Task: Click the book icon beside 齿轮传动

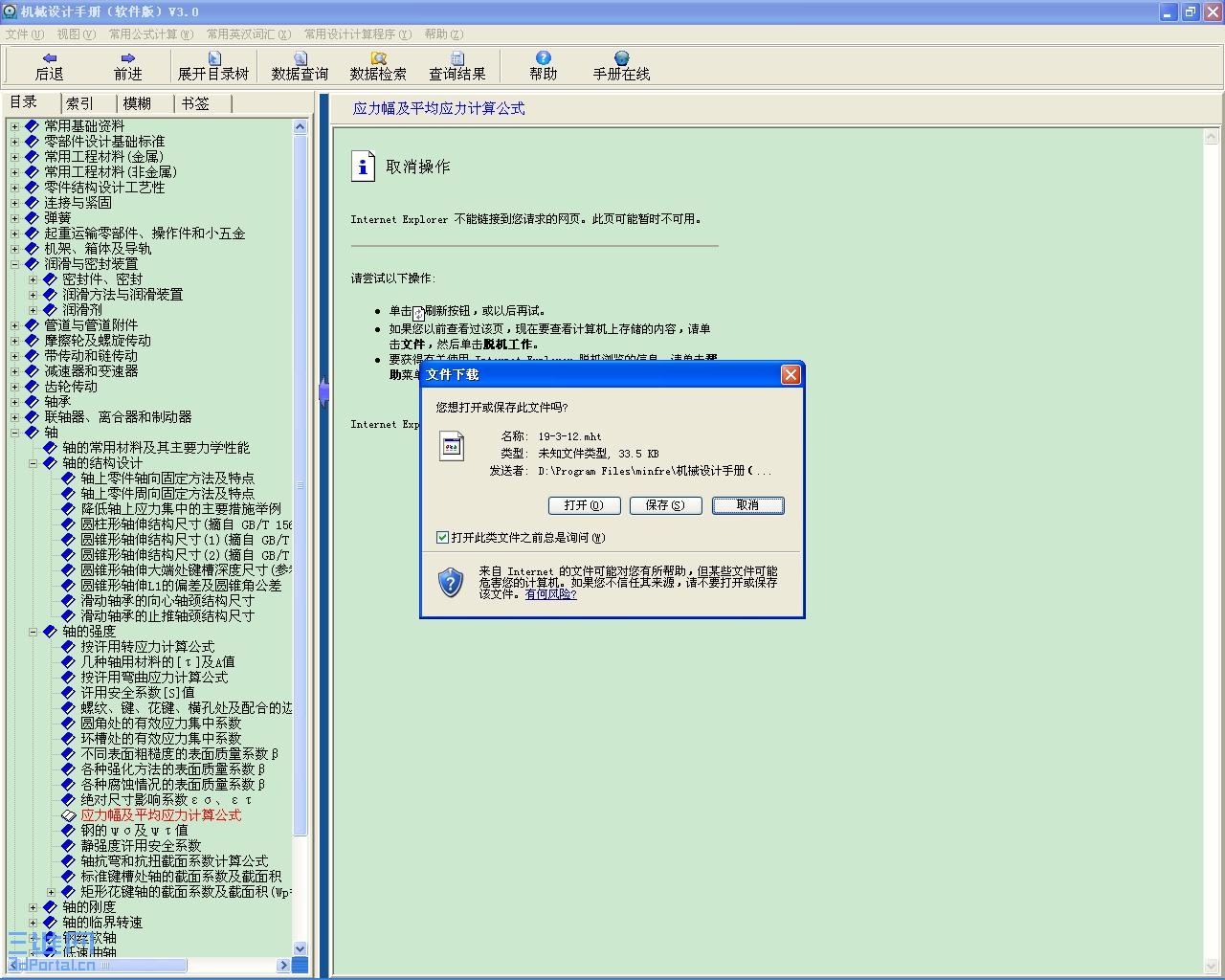Action: pos(32,387)
